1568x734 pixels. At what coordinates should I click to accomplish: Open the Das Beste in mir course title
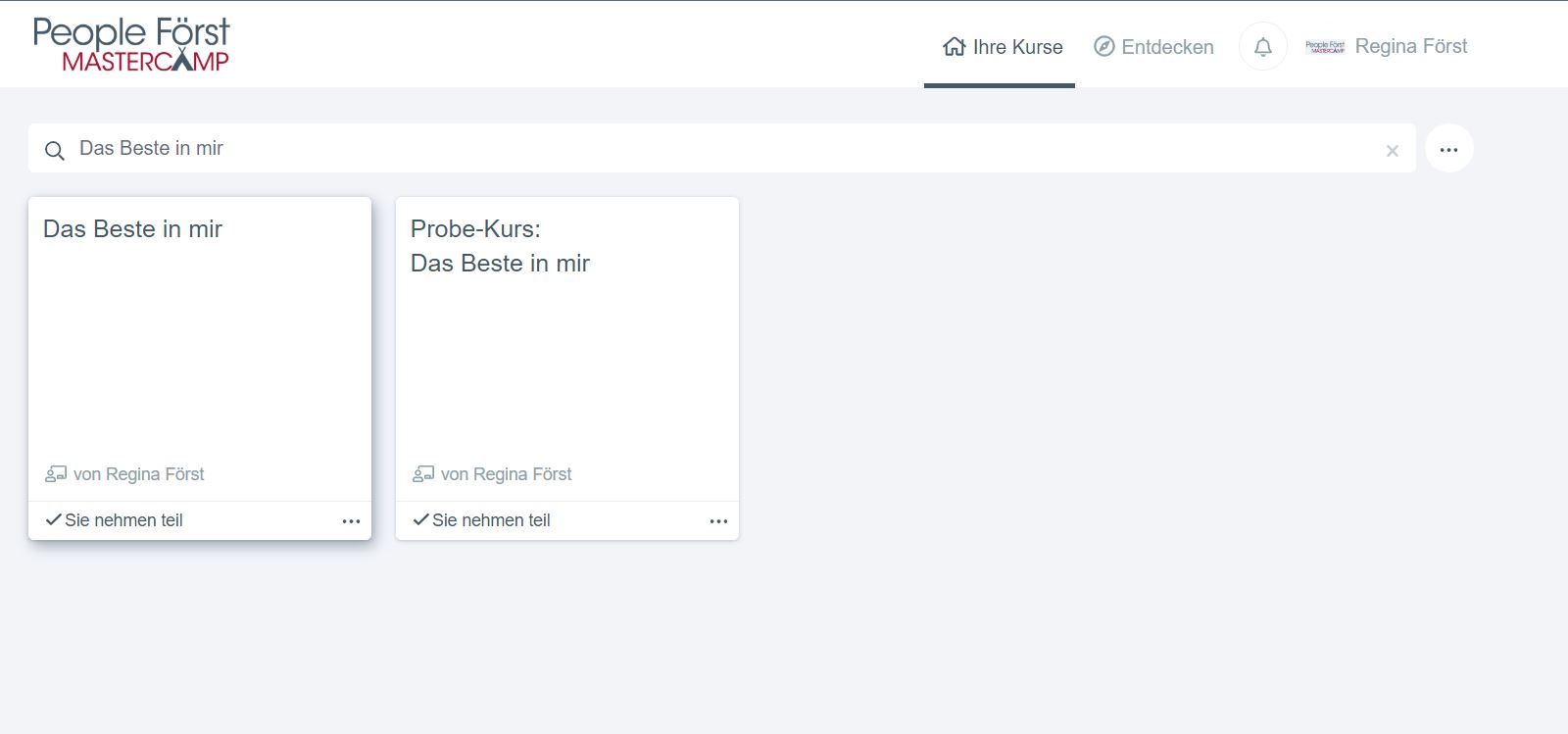pos(132,229)
